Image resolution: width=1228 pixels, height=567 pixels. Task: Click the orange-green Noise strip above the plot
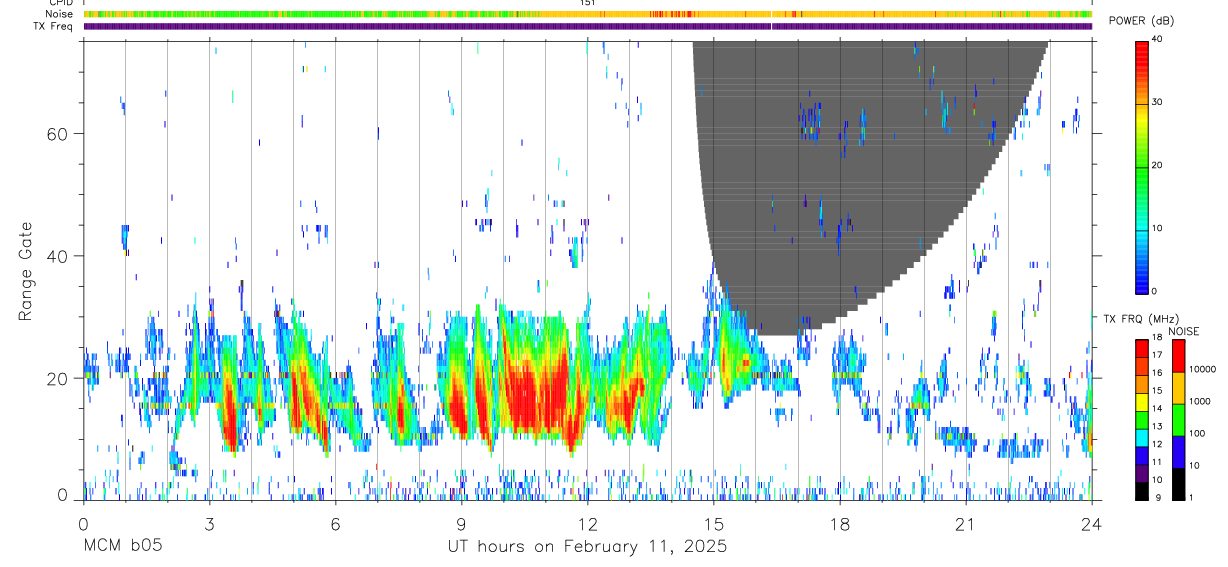[588, 15]
